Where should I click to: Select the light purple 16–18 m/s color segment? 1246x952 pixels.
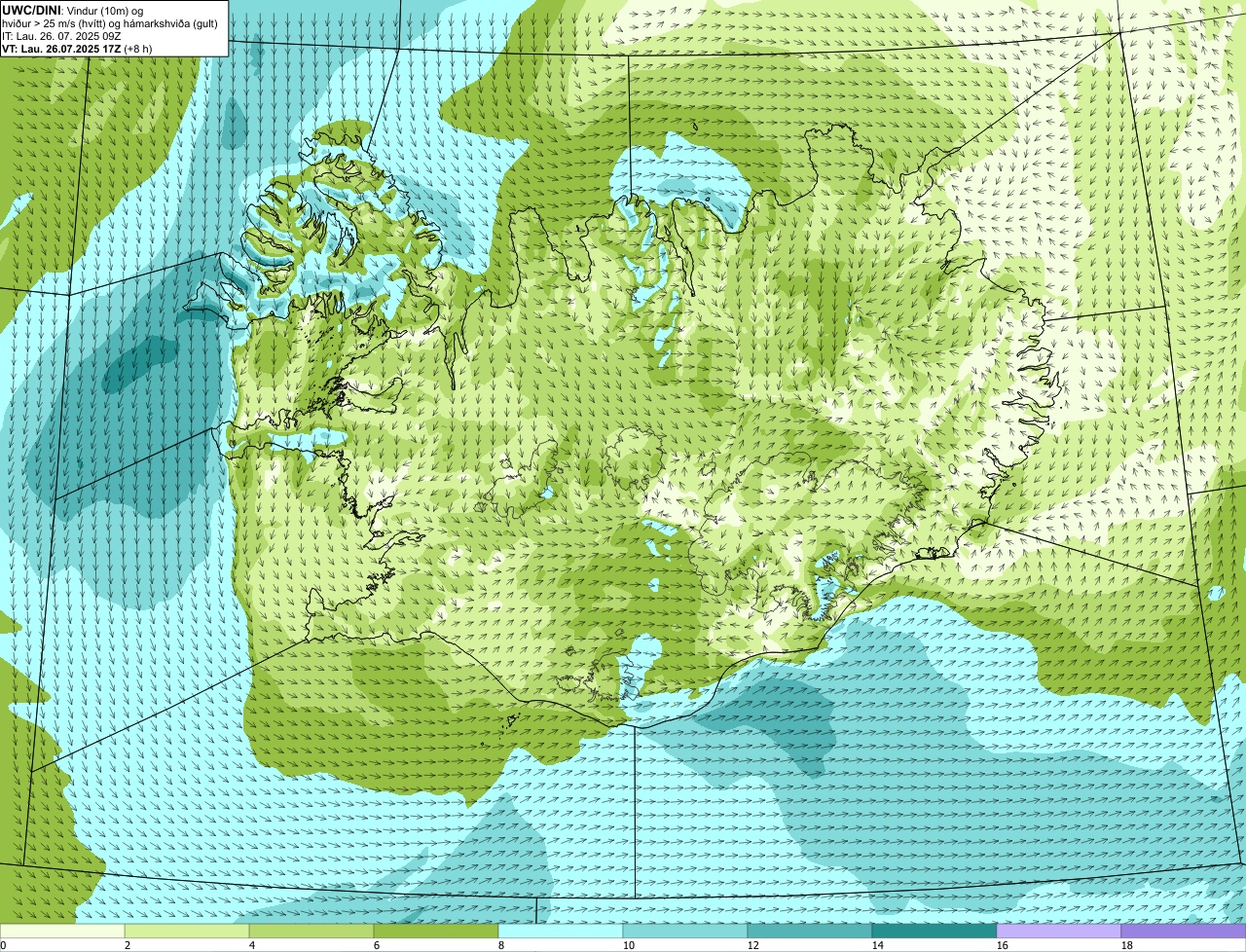pyautogui.click(x=1059, y=931)
